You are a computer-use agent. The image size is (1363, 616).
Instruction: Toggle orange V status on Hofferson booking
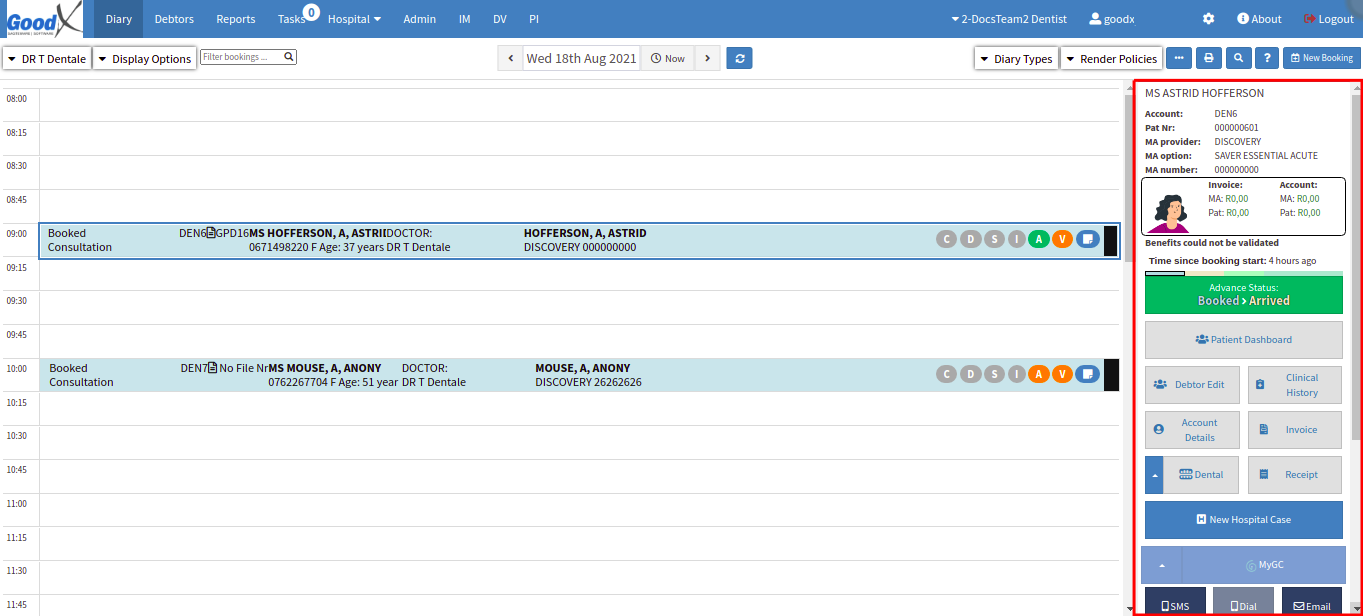1062,239
